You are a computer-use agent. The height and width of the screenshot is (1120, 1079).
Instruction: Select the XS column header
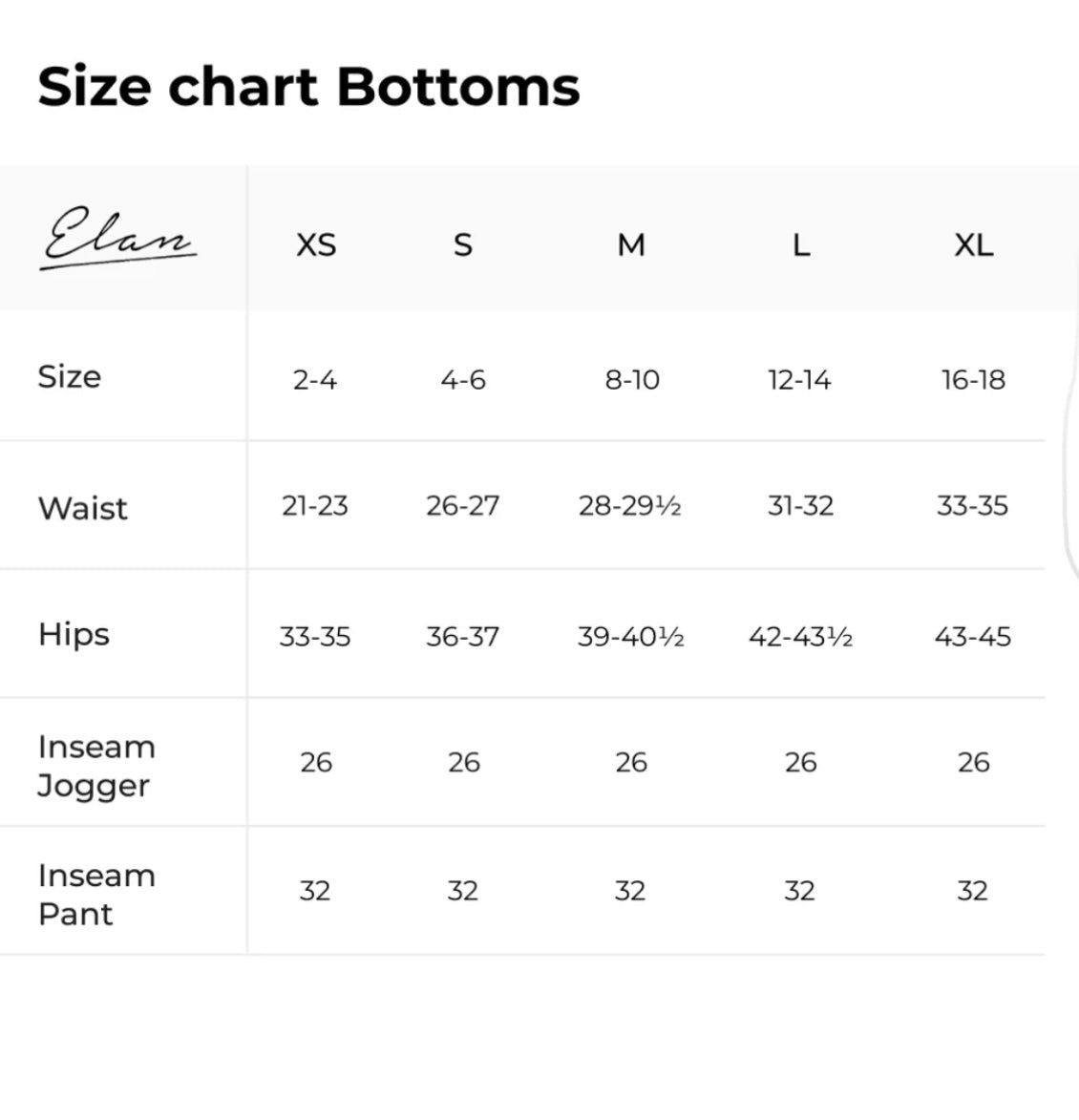[x=316, y=245]
